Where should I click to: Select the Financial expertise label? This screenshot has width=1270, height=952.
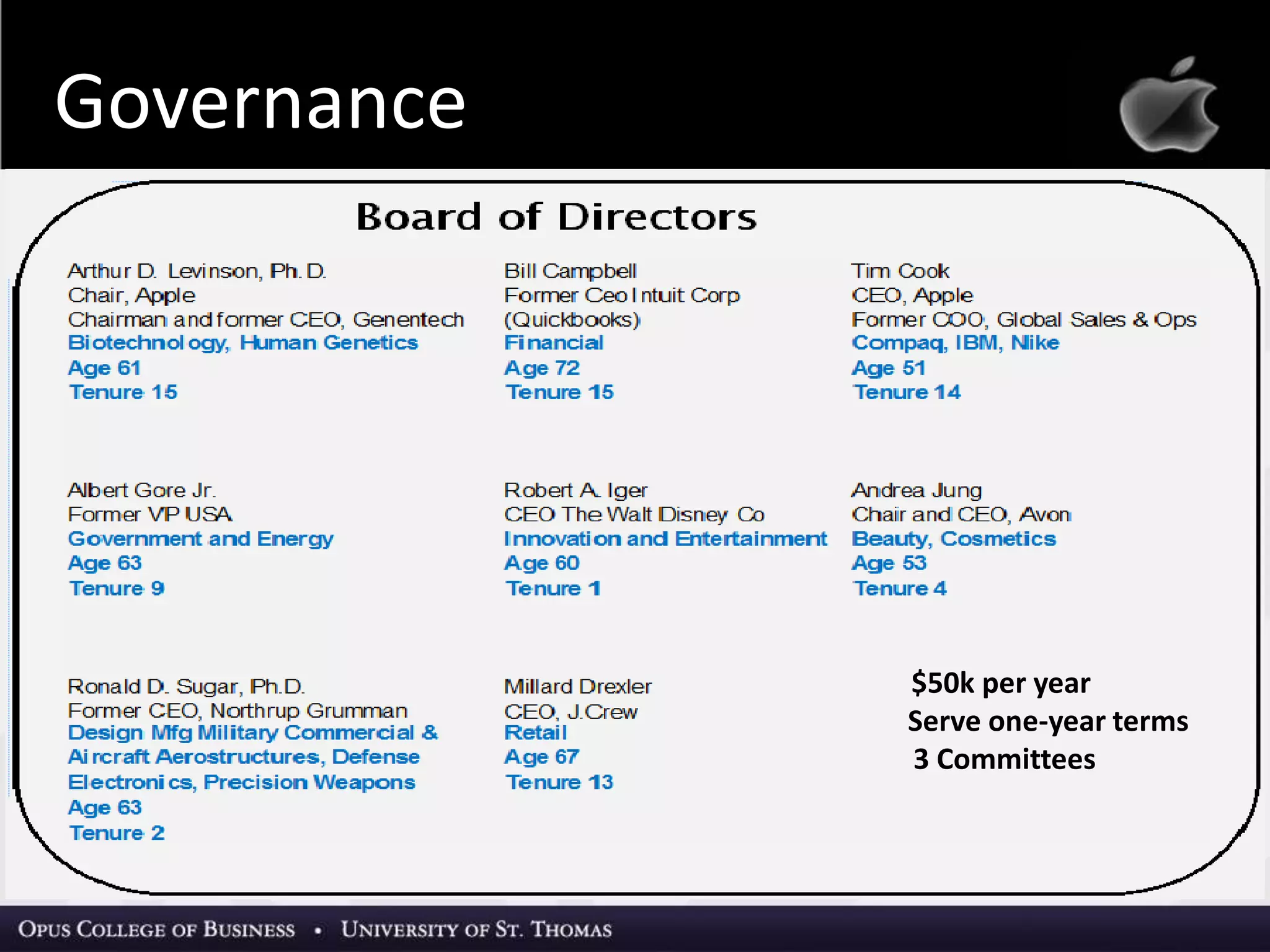pos(554,343)
